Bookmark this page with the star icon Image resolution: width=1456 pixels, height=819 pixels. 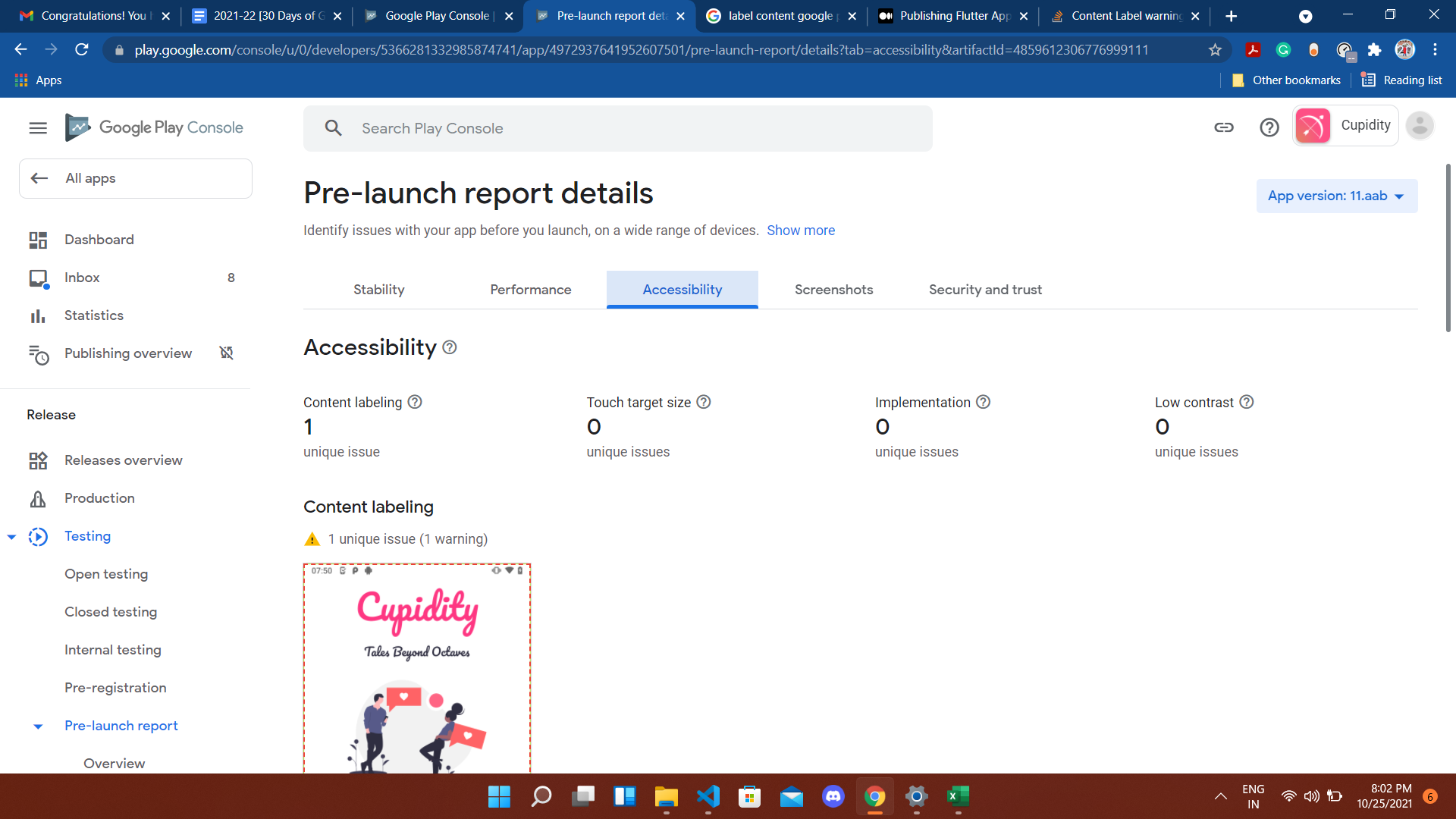pyautogui.click(x=1215, y=50)
